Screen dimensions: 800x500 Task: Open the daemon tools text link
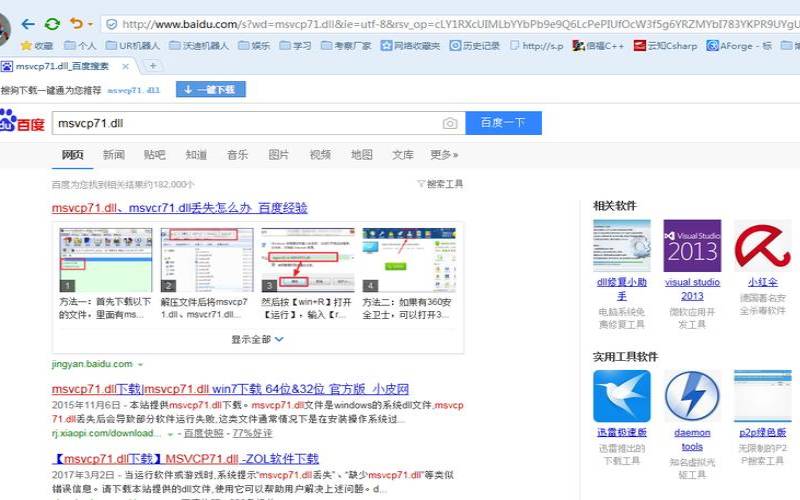tap(692, 439)
